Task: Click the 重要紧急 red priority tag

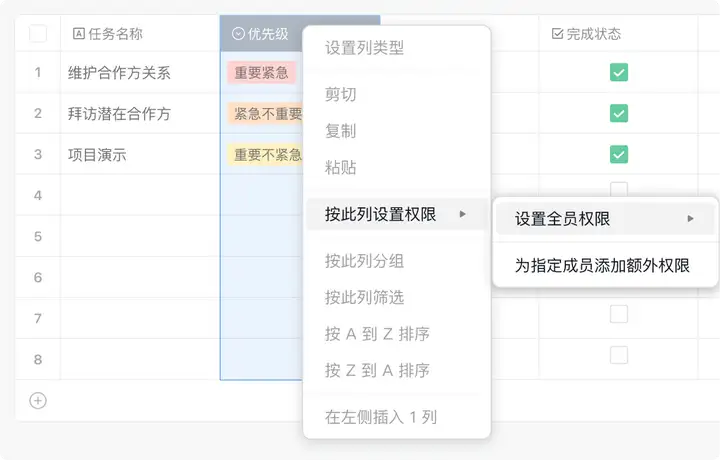Action: (261, 72)
